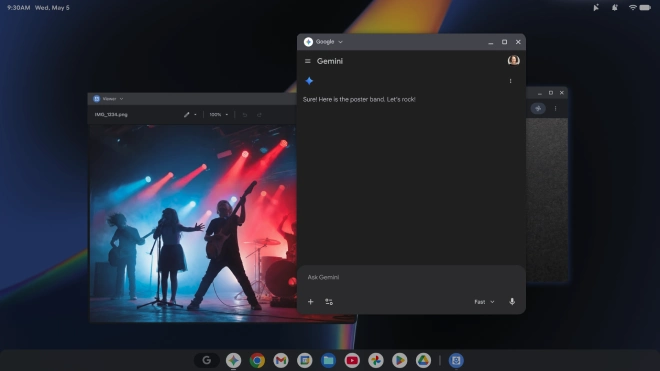Open Google Photos from the shelf

click(x=375, y=360)
